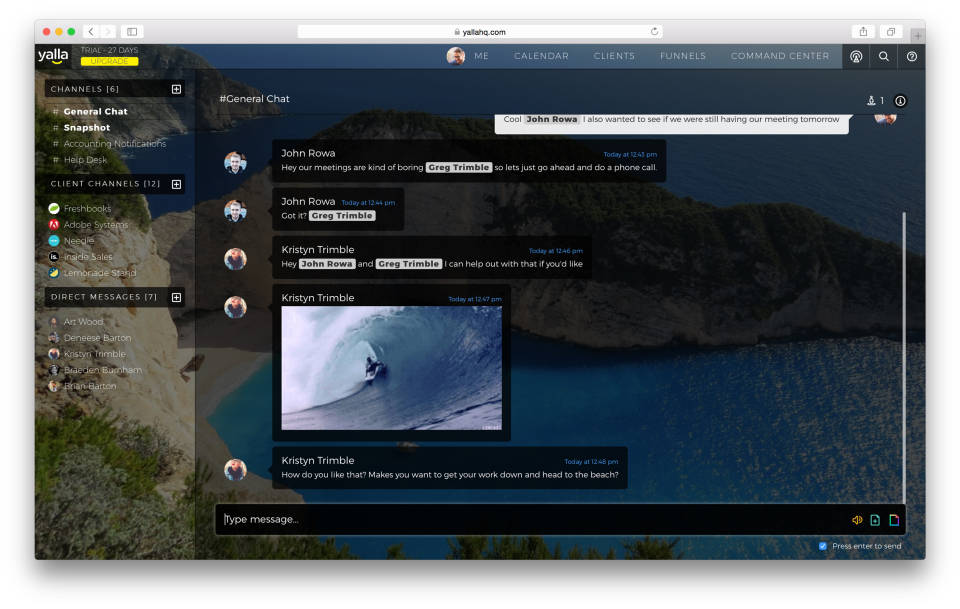Add new channel with Channels plus button
The width and height of the screenshot is (960, 609).
177,89
